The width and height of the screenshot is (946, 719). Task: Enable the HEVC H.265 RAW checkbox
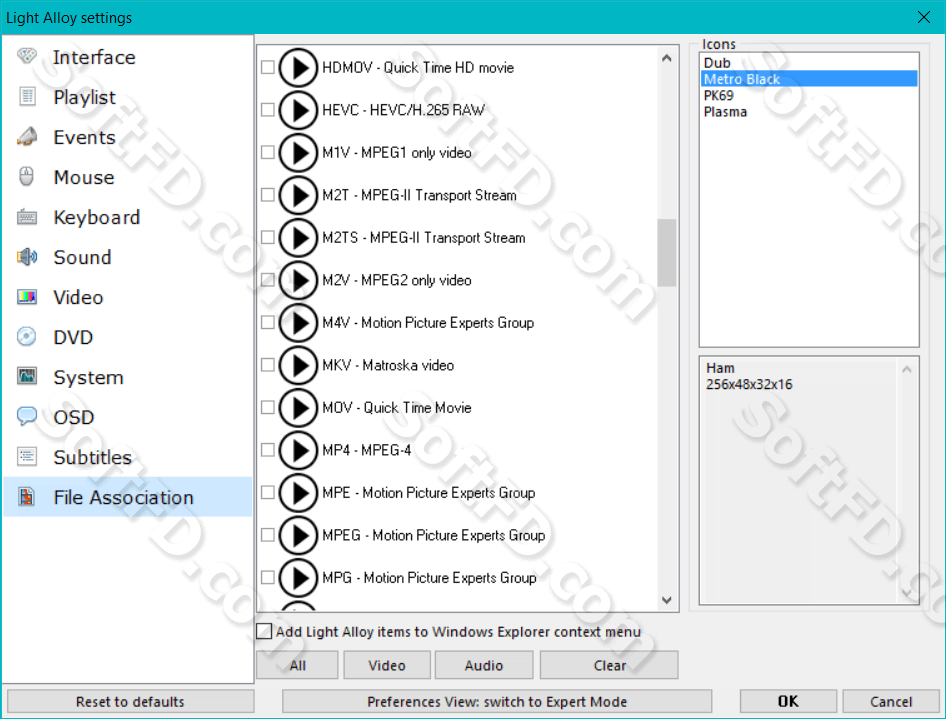click(x=268, y=110)
